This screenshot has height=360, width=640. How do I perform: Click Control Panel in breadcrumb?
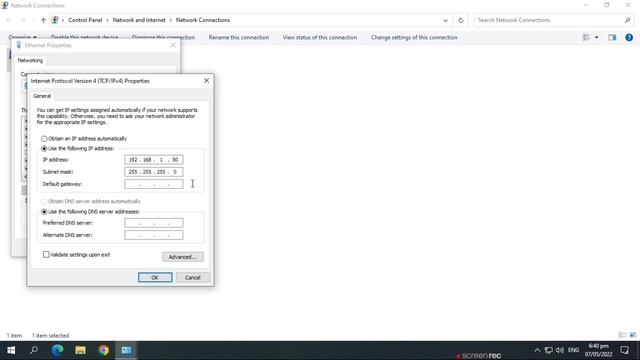pos(85,20)
